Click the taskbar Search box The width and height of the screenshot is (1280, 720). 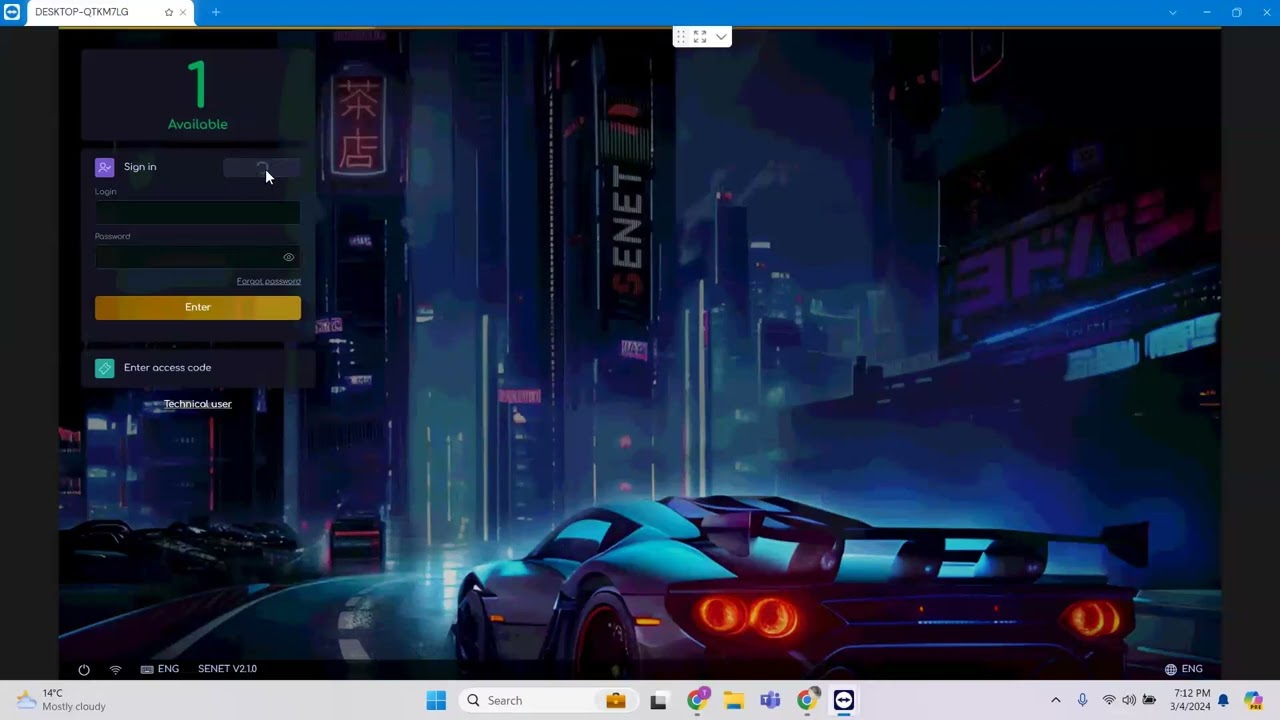(x=547, y=701)
